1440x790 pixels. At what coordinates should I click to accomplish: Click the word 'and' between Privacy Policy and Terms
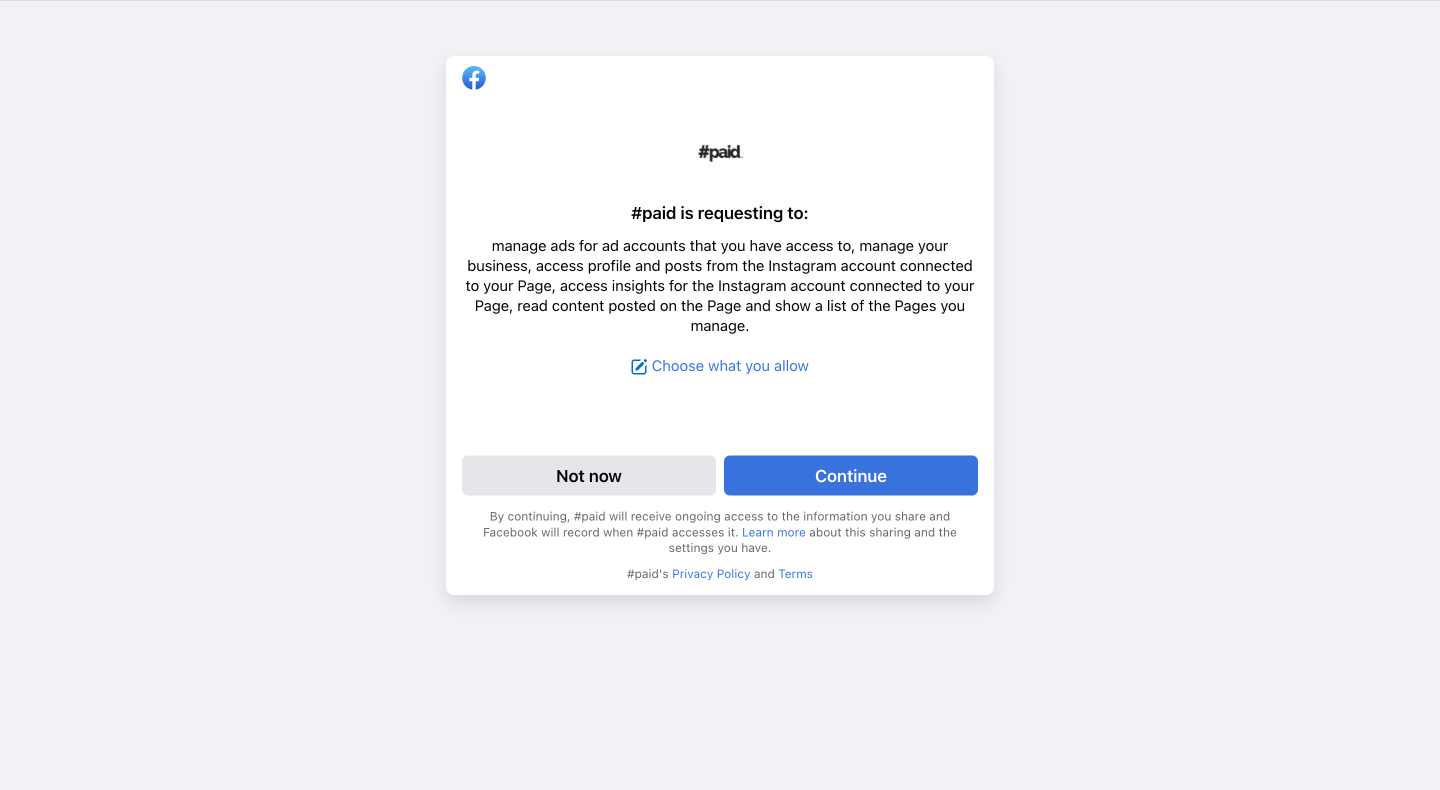(764, 574)
